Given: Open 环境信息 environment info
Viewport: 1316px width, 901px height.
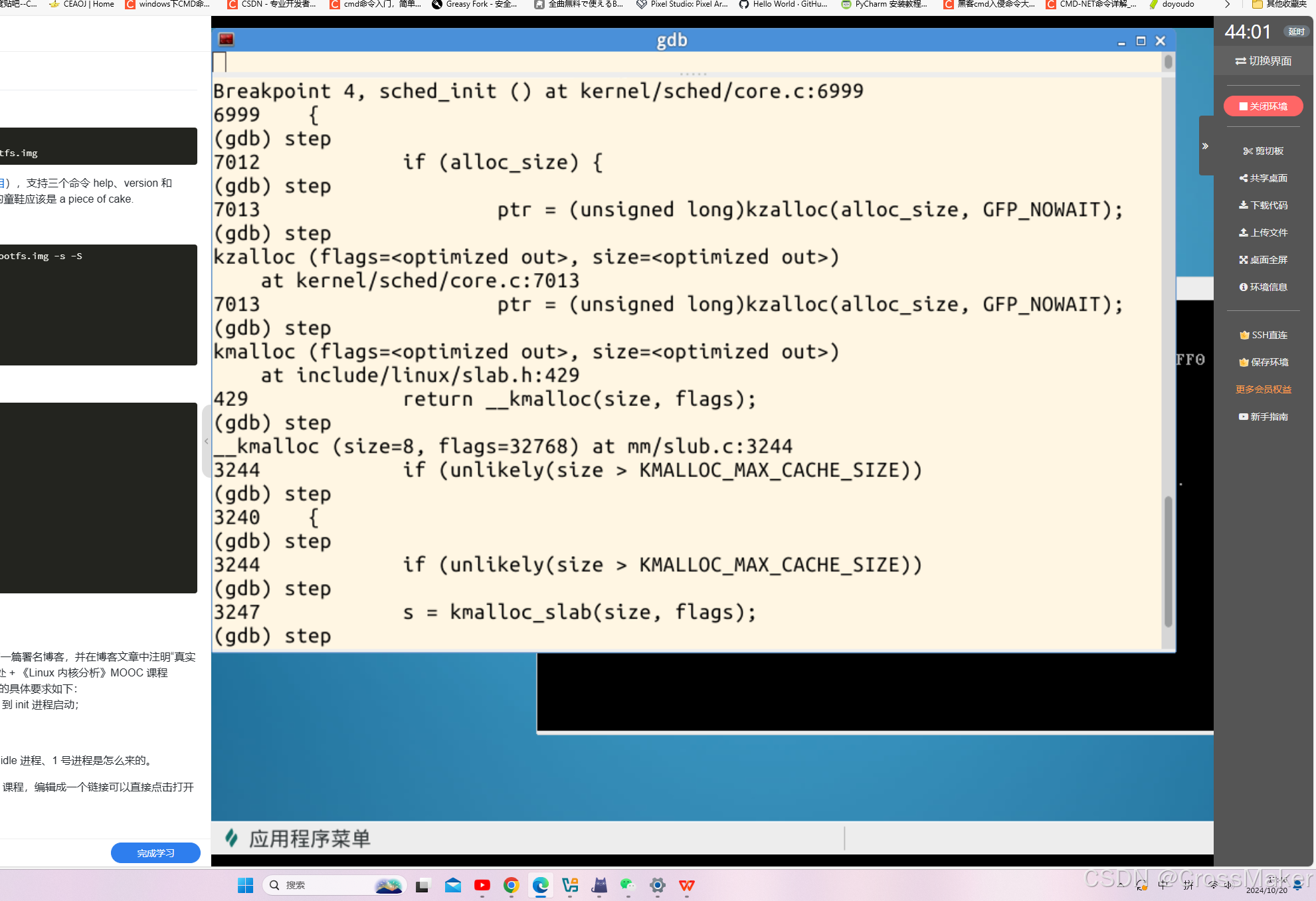Looking at the screenshot, I should coord(1263,287).
